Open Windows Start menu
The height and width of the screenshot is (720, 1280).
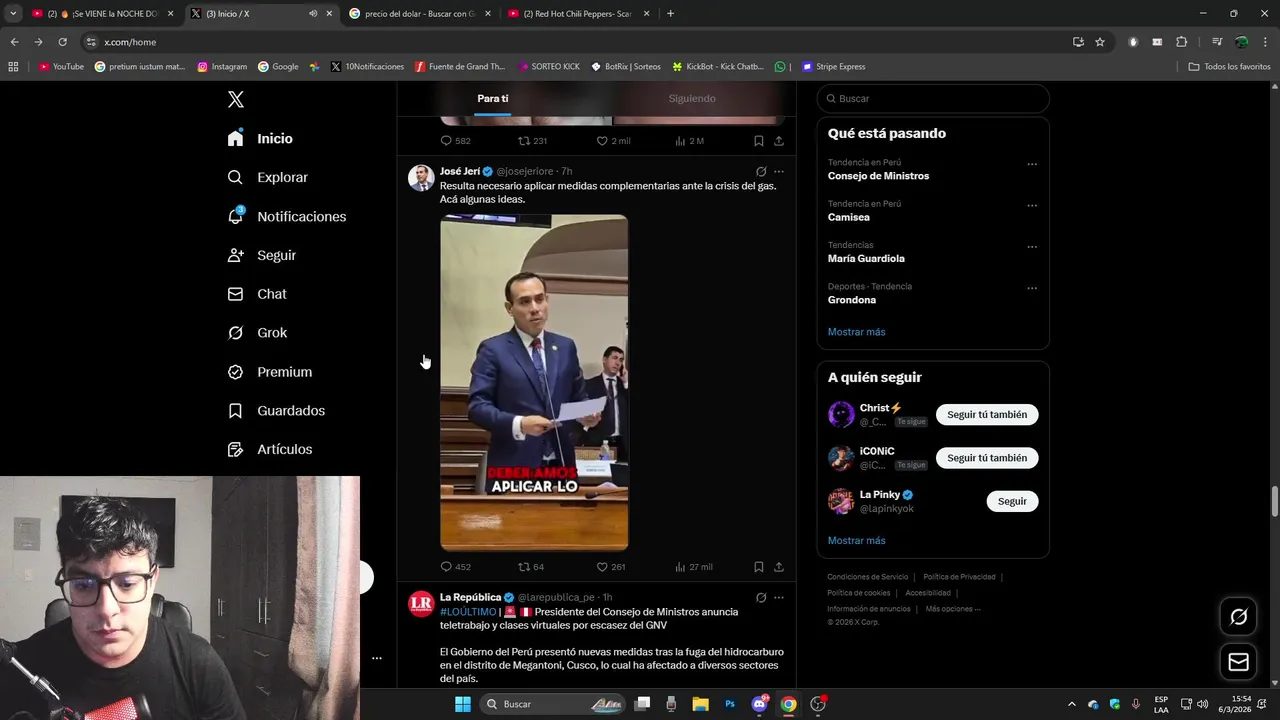[x=463, y=704]
